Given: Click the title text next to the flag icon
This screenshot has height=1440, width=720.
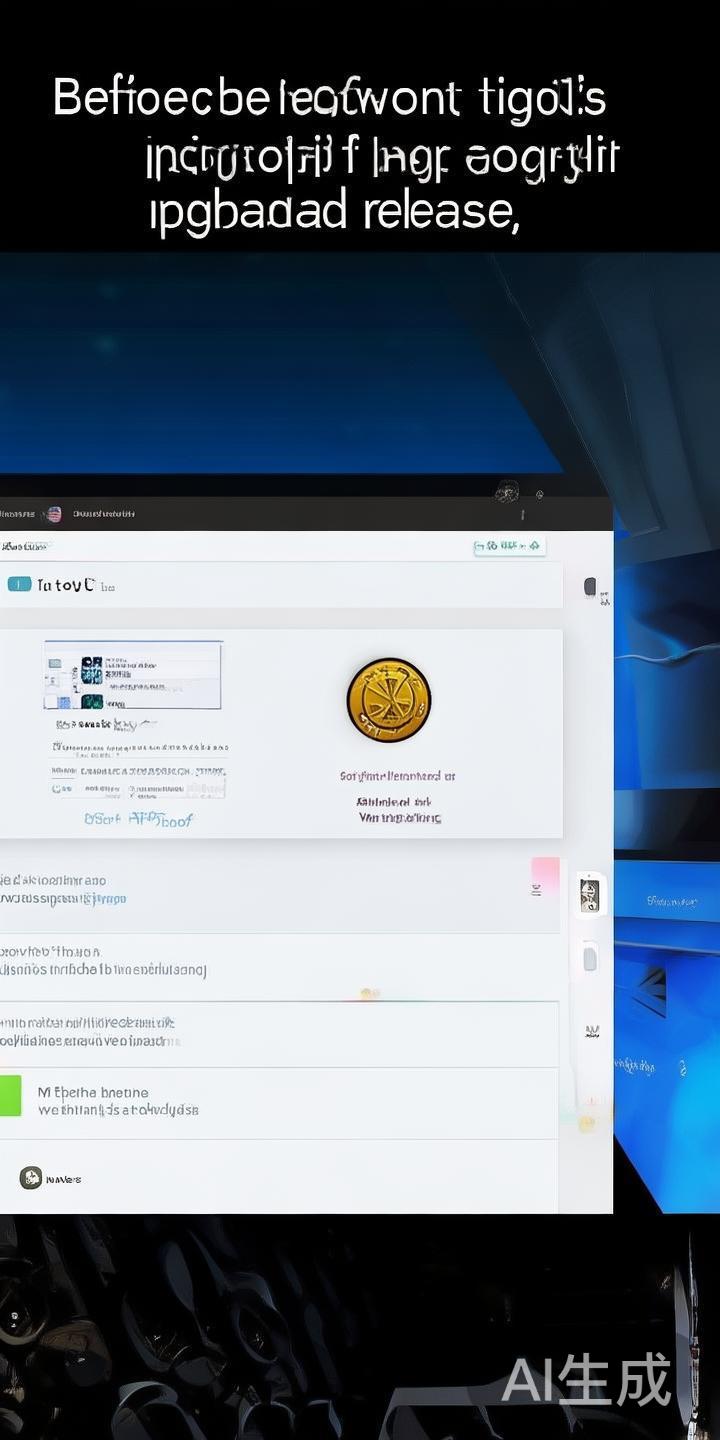Looking at the screenshot, I should (103, 514).
